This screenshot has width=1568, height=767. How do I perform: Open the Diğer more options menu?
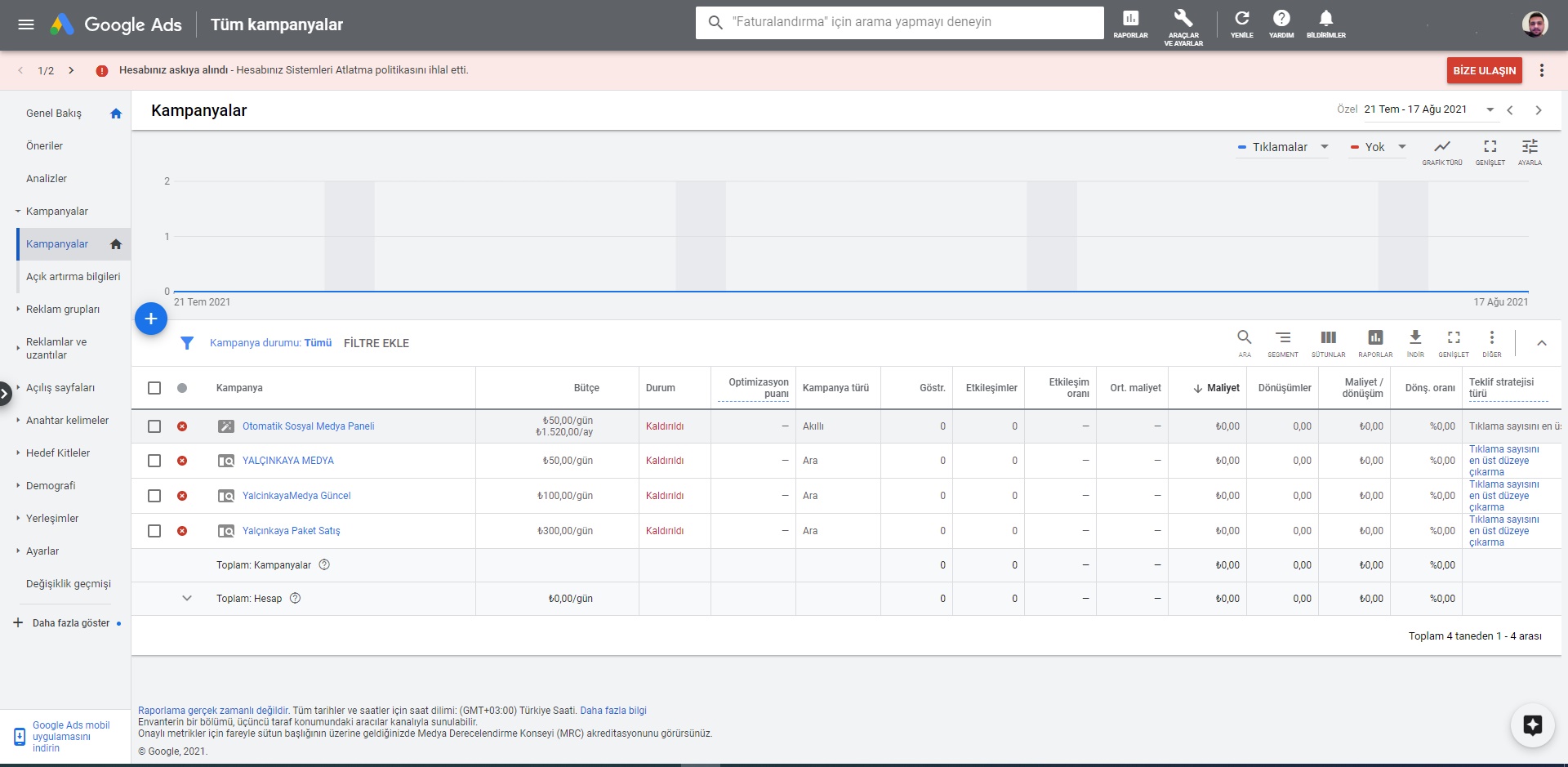(x=1492, y=343)
